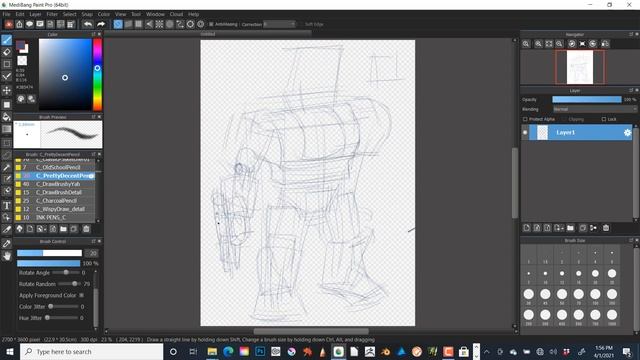Turn off snap with the blue snap icon
The height and width of the screenshot is (360, 640).
118,24
